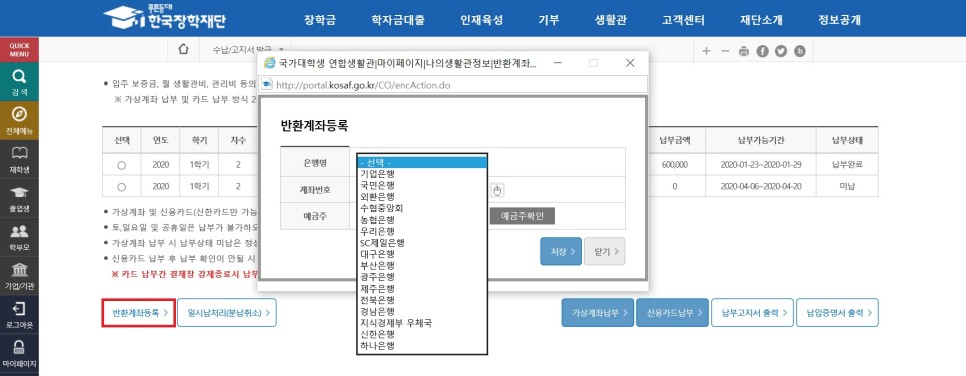Share page via Twitter icon
This screenshot has height=376, width=966.
[x=781, y=51]
